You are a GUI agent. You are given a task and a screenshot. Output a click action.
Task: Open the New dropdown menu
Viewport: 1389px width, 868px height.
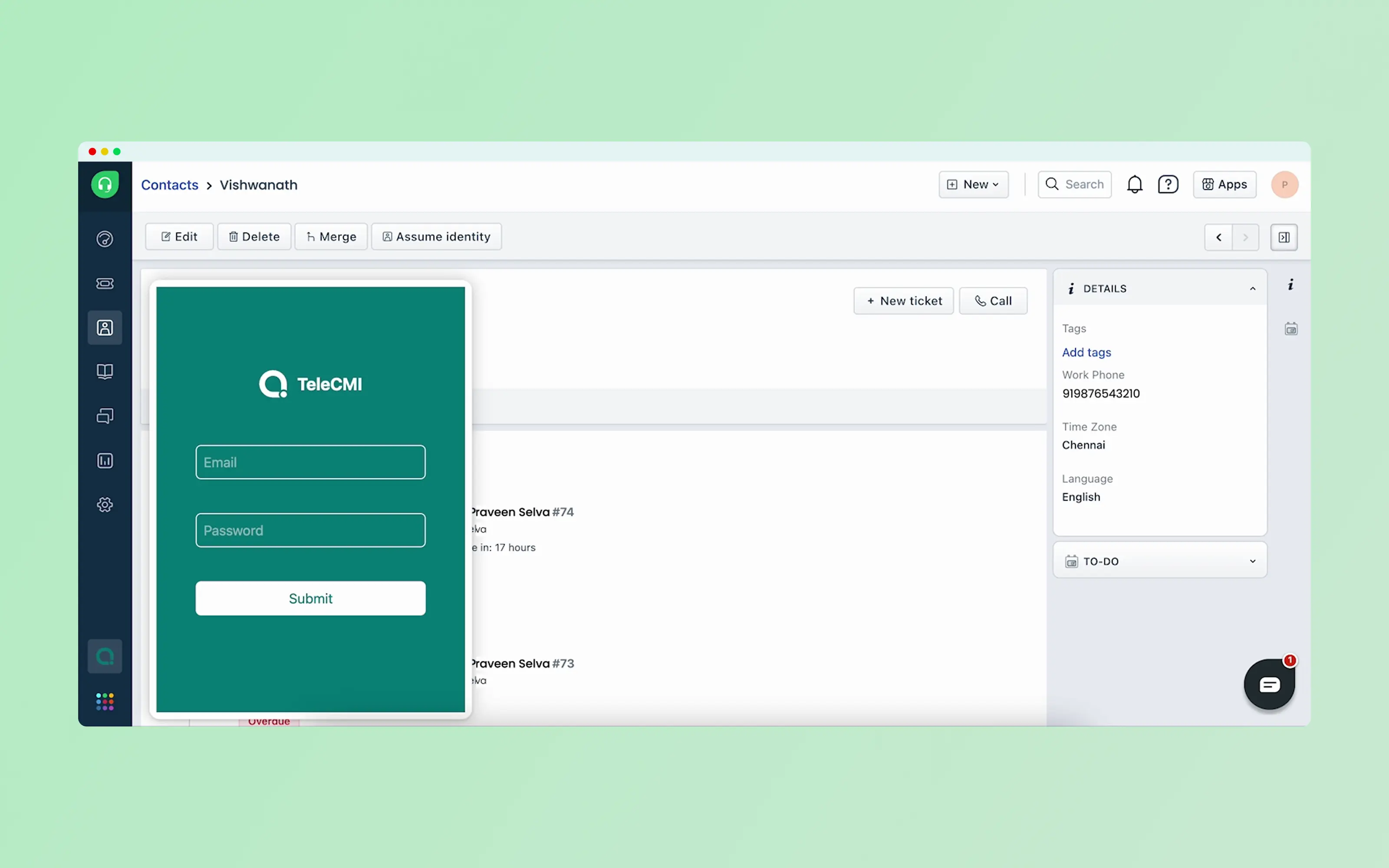[x=974, y=184]
